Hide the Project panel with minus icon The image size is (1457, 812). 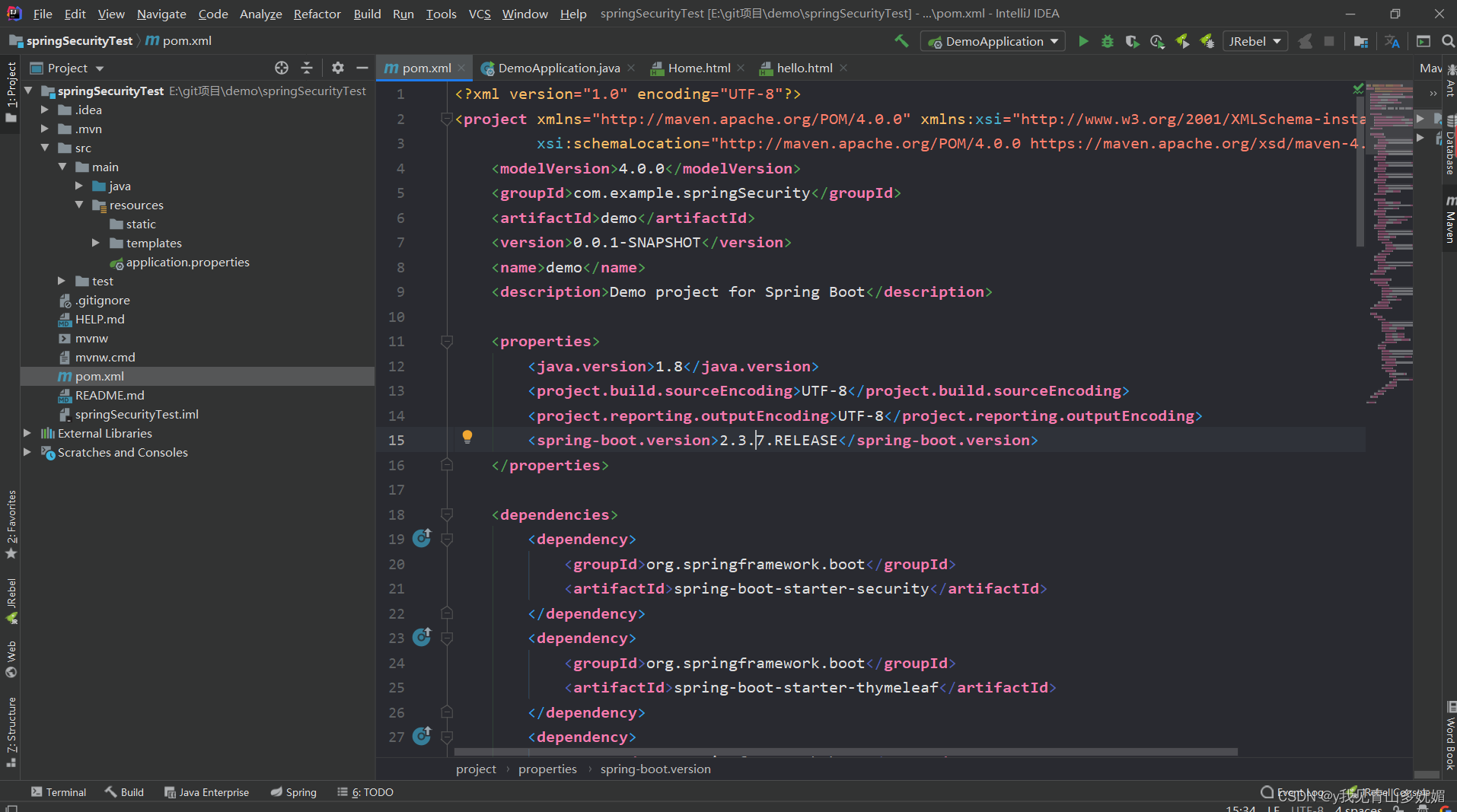click(362, 68)
